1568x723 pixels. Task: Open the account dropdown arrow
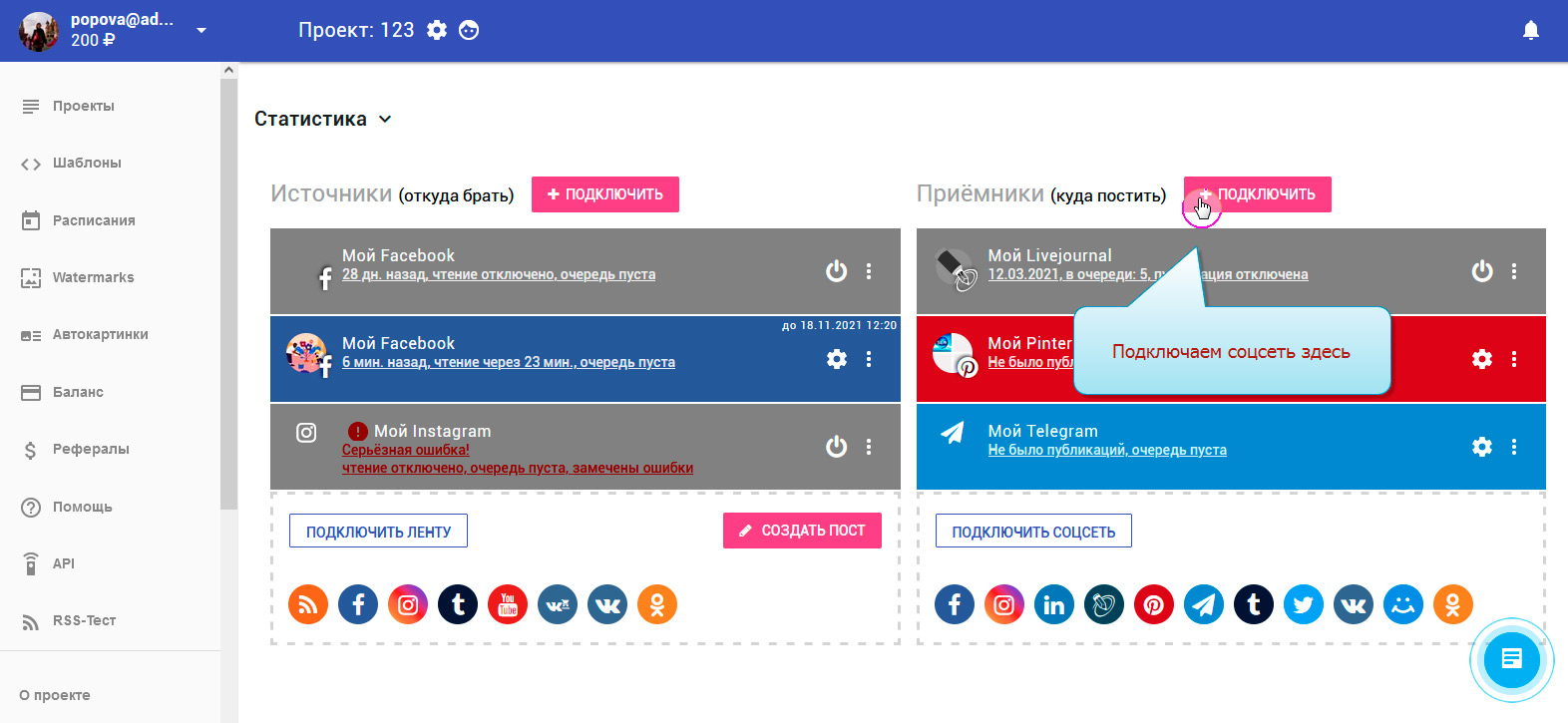[201, 30]
